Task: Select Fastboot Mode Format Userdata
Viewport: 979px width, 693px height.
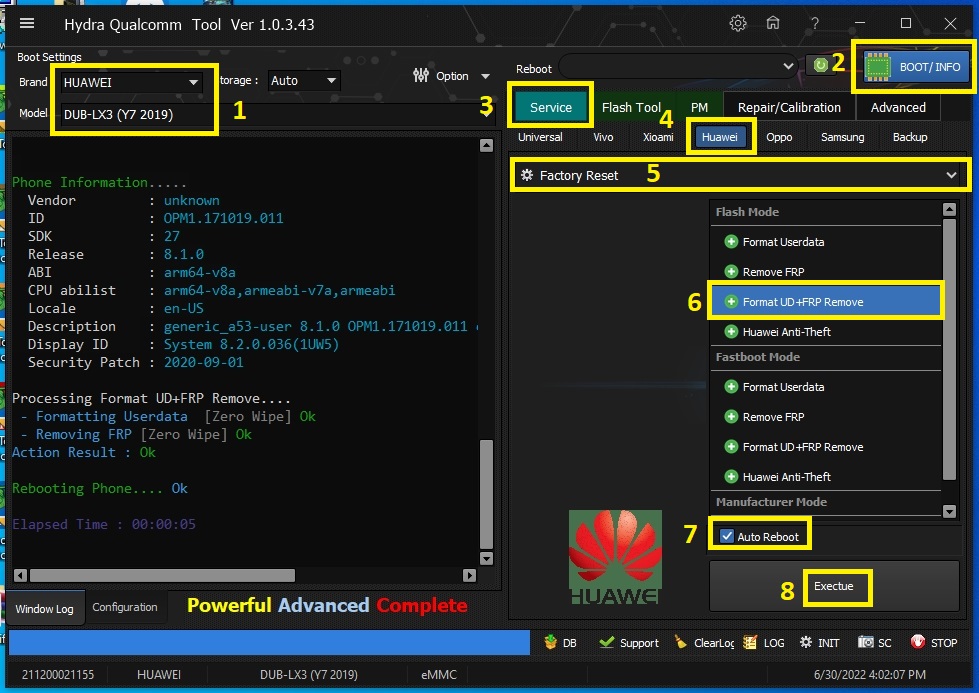Action: pos(825,387)
